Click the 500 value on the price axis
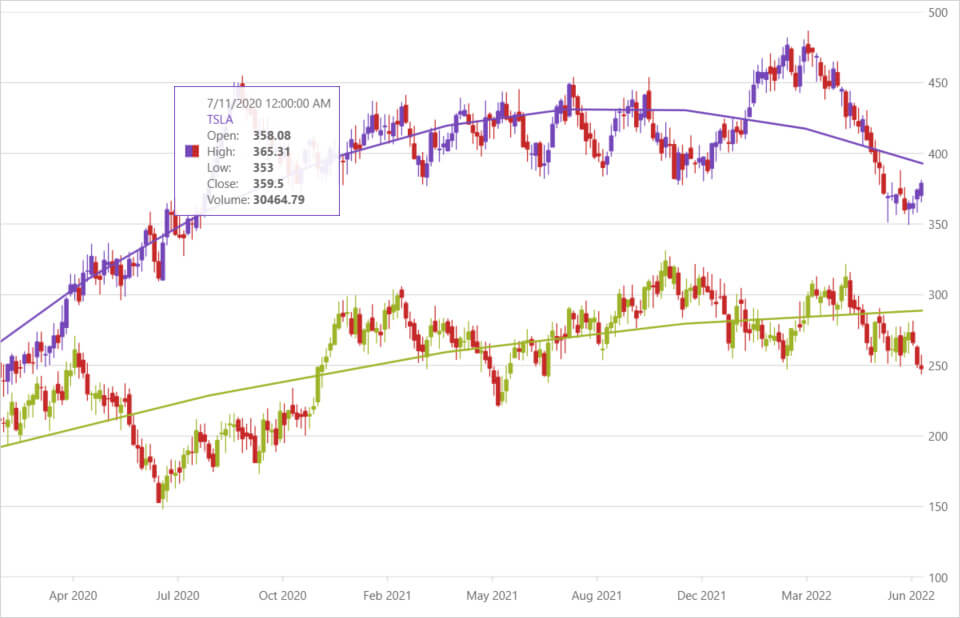Viewport: 960px width, 618px height. (x=938, y=13)
